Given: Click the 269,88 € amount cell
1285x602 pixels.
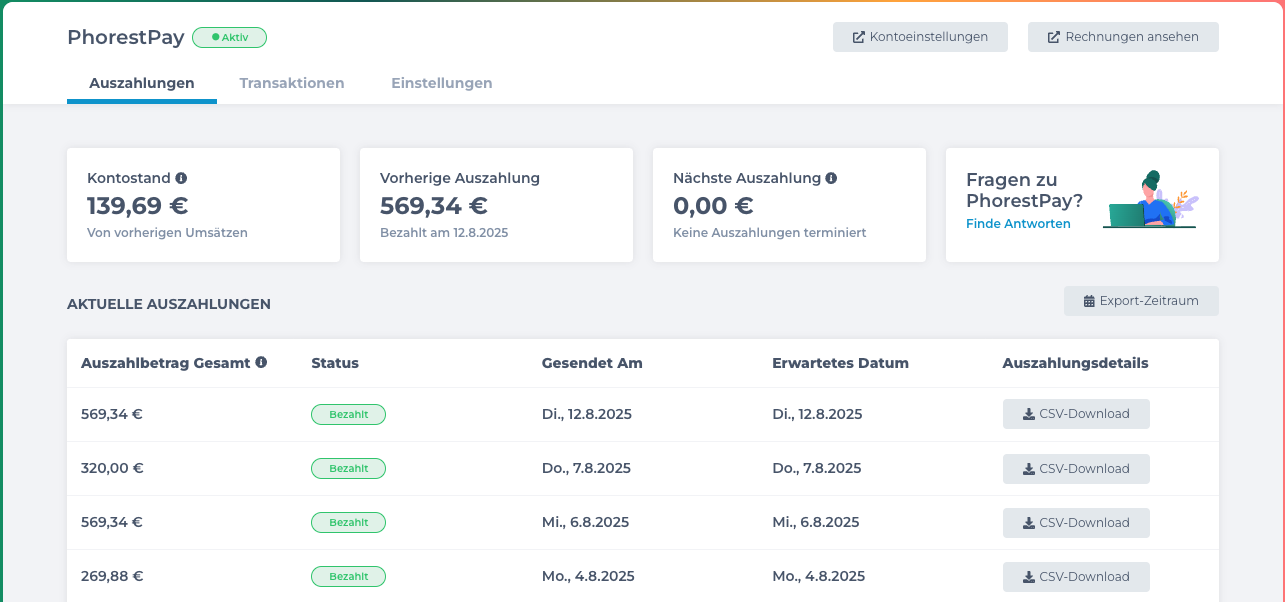Looking at the screenshot, I should click(112, 576).
